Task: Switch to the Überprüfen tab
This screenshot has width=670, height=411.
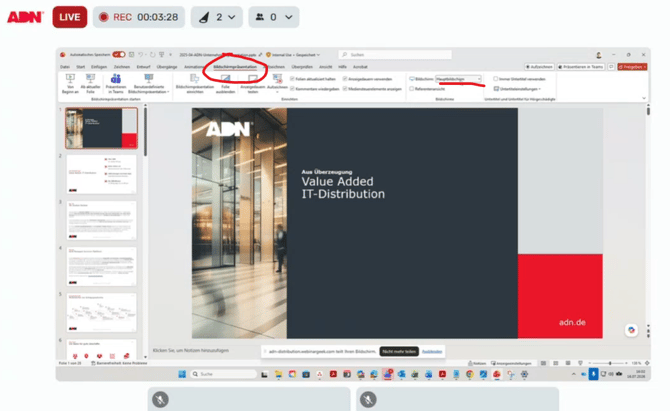Action: tap(302, 67)
